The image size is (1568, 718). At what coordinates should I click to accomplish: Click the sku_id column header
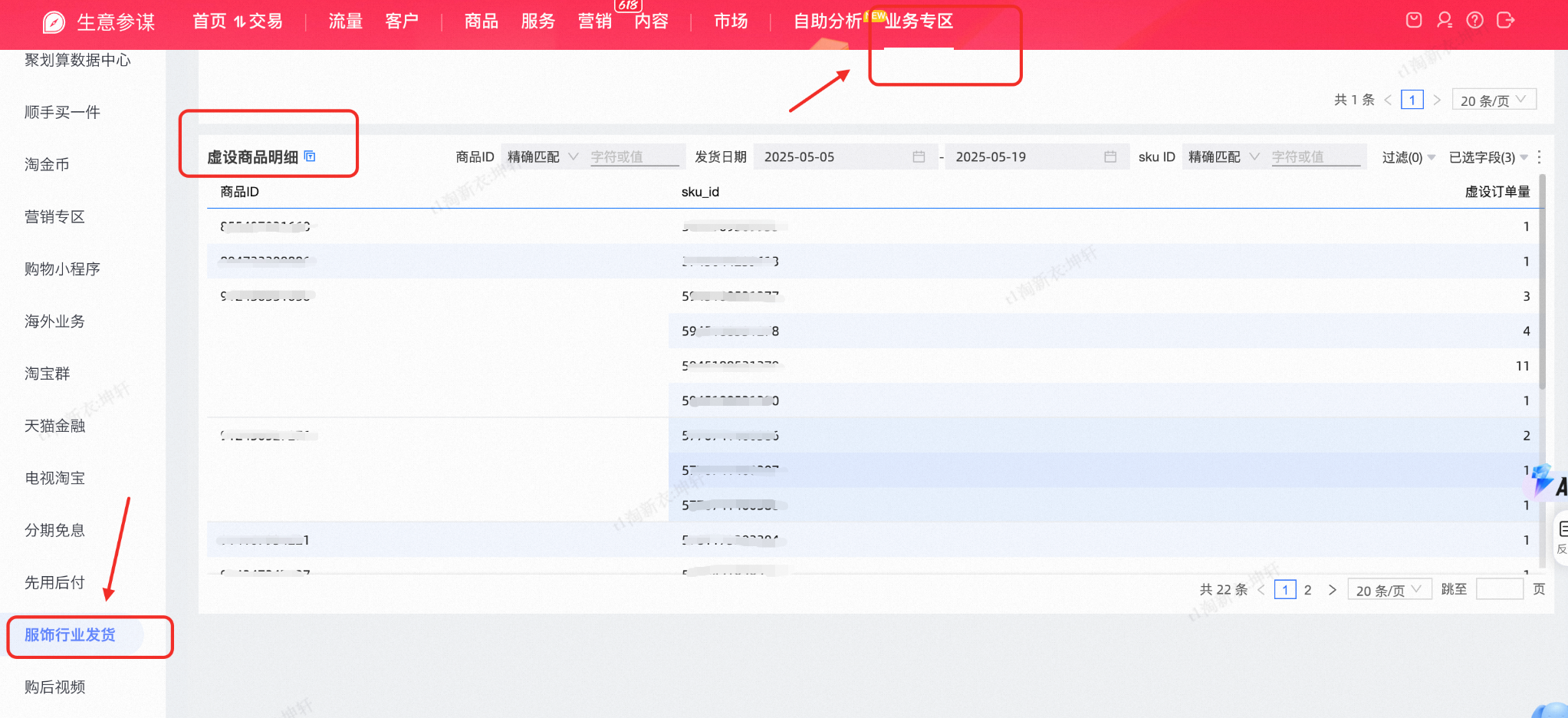pyautogui.click(x=700, y=192)
